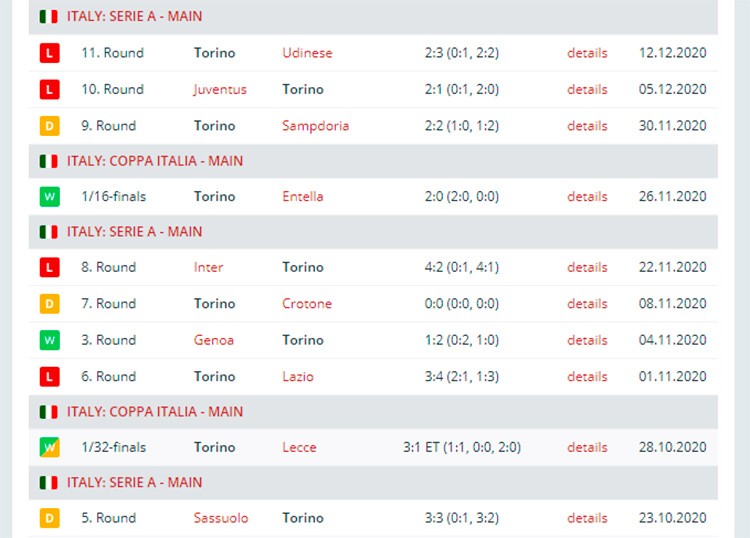750x538 pixels.
Task: Click the Italy flag beside top Serie A header
Action: [48, 17]
